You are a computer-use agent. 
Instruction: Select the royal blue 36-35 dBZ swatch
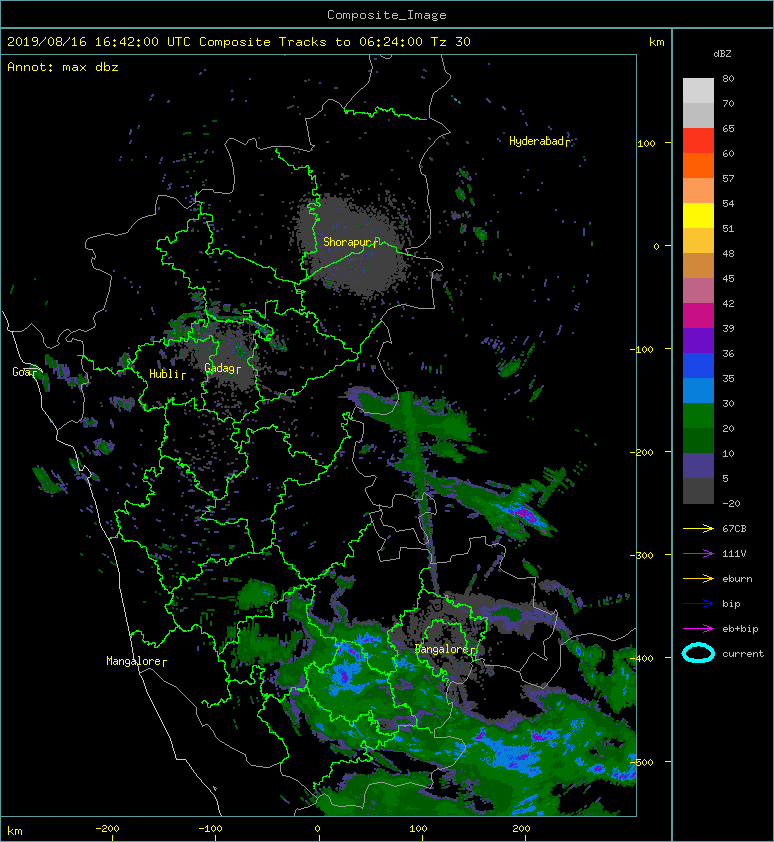[698, 366]
